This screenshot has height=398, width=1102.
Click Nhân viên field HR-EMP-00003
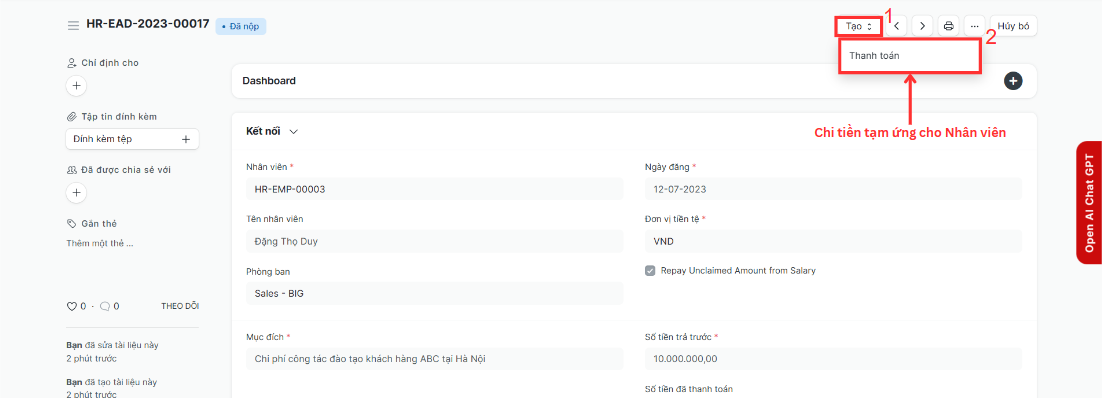pos(434,189)
